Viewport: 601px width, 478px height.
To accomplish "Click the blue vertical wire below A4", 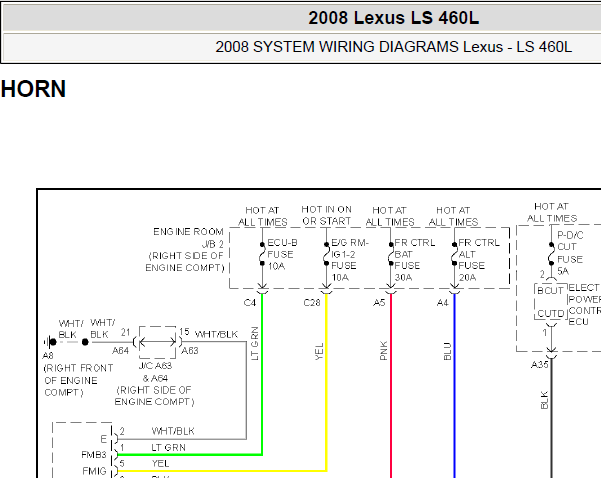I will 455,387.
